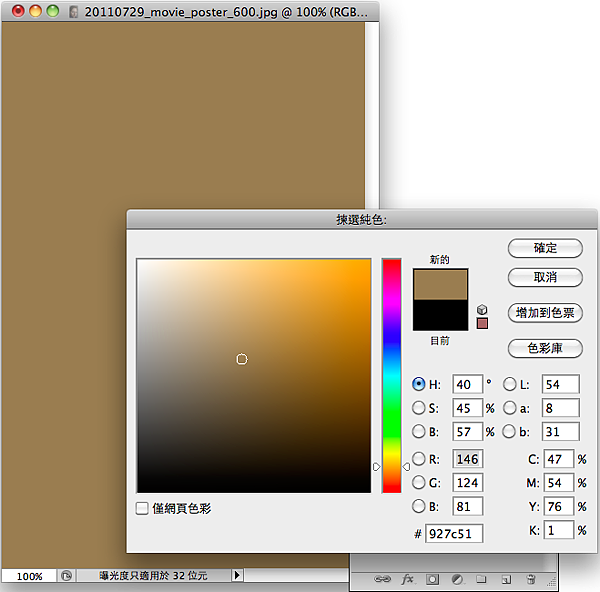Click the 100% zoom field in status bar
The height and width of the screenshot is (592, 600).
point(29,576)
